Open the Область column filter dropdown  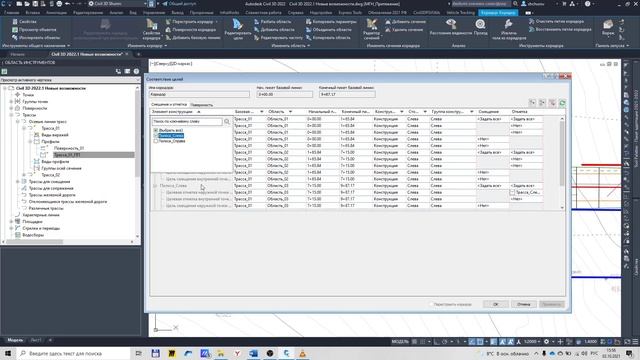pos(290,112)
